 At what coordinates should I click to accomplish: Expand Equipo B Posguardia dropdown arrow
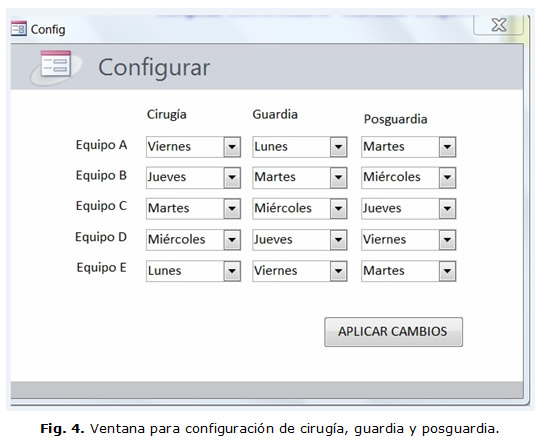[x=447, y=178]
